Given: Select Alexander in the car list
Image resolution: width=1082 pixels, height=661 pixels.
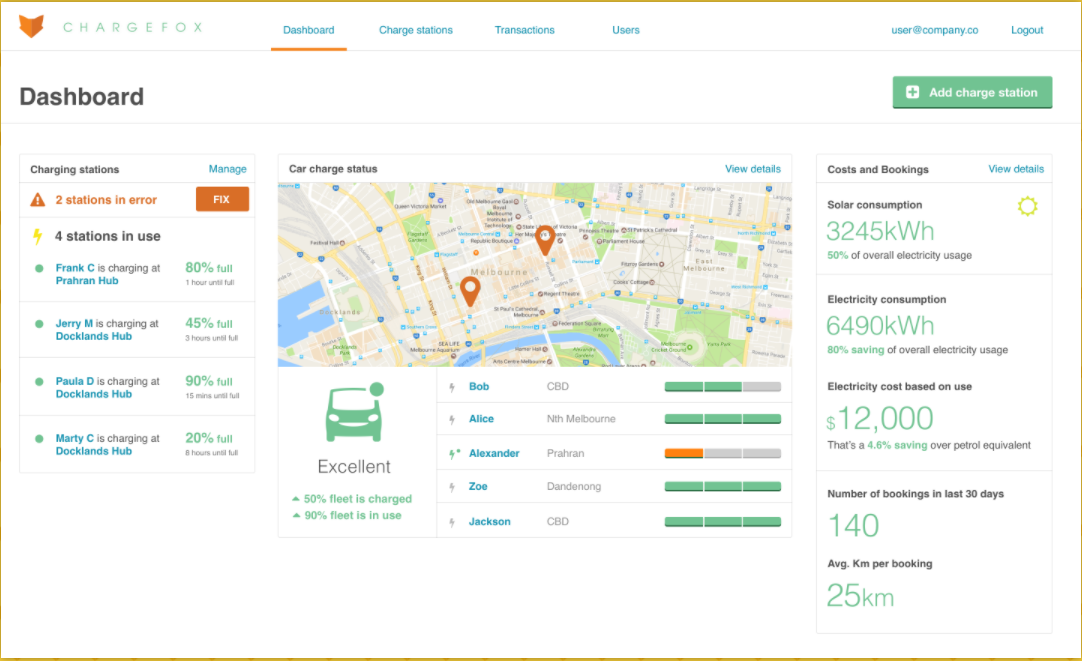Looking at the screenshot, I should click(494, 453).
